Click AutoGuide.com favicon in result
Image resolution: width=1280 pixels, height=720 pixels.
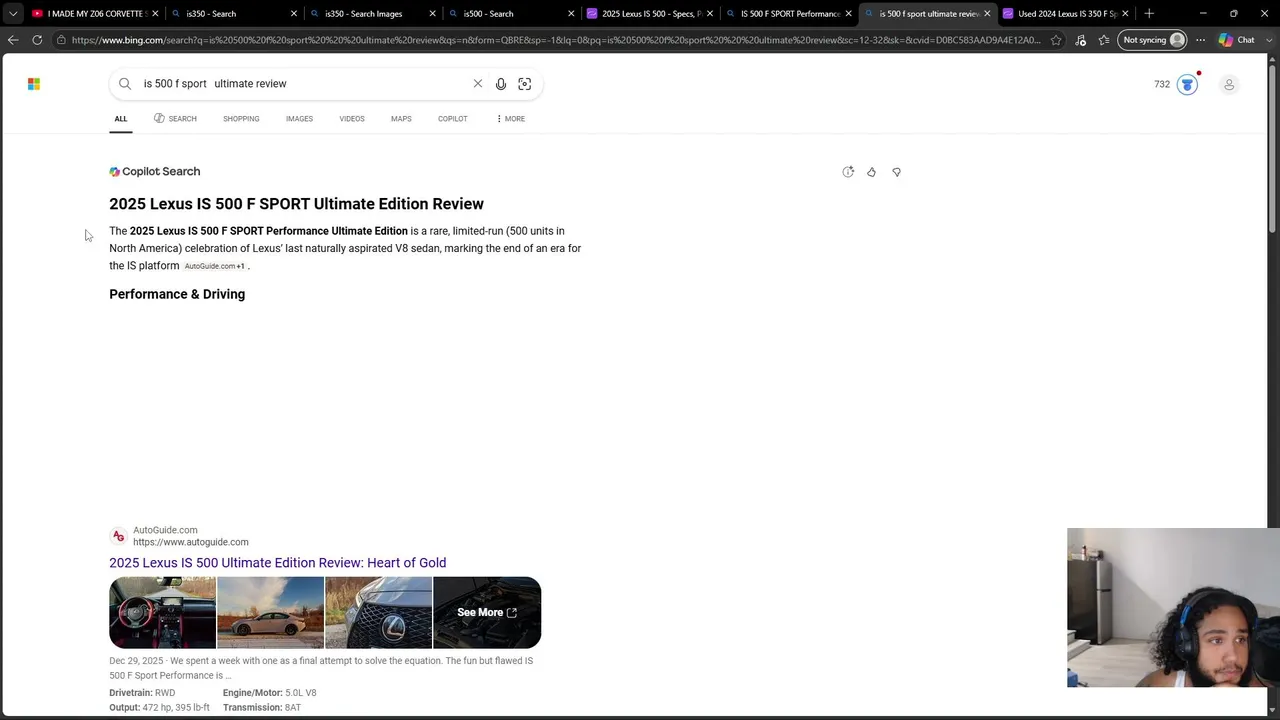coord(118,536)
